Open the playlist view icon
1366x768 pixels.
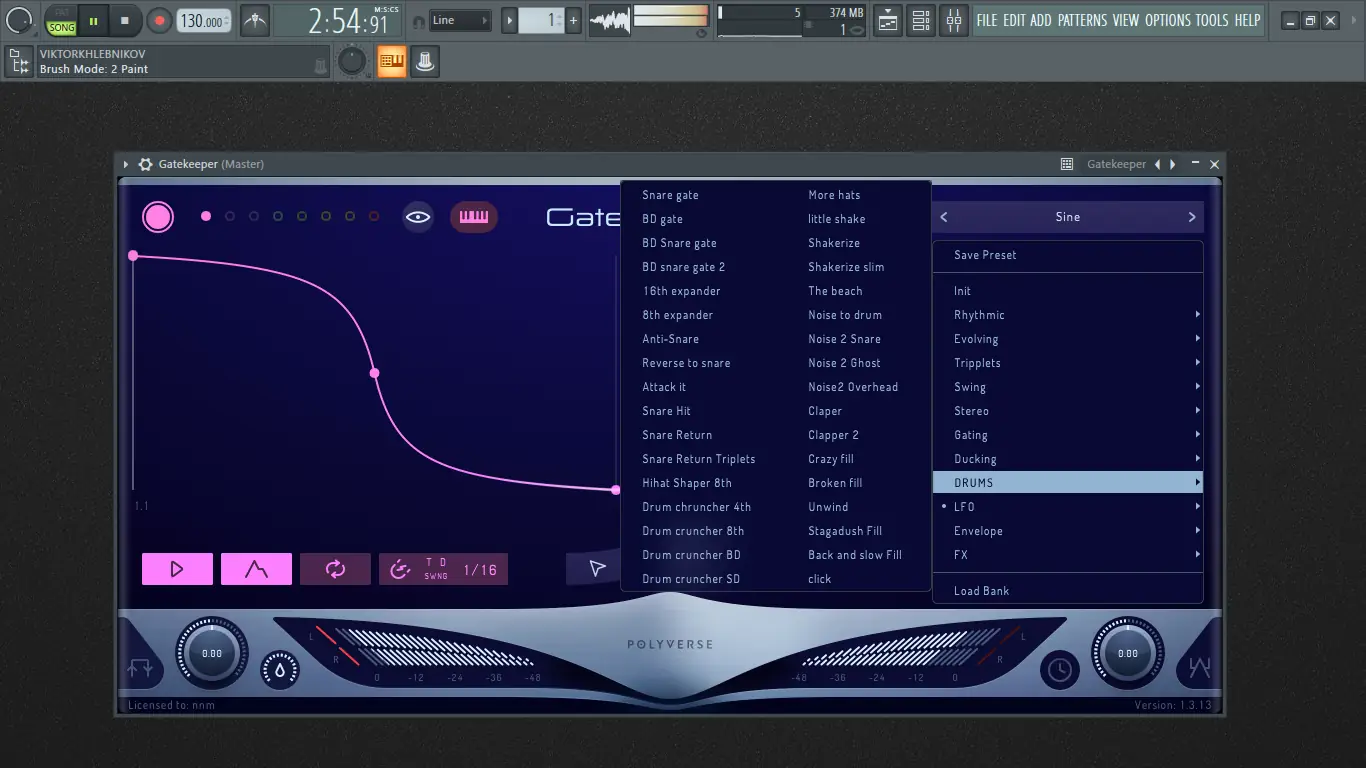(887, 20)
